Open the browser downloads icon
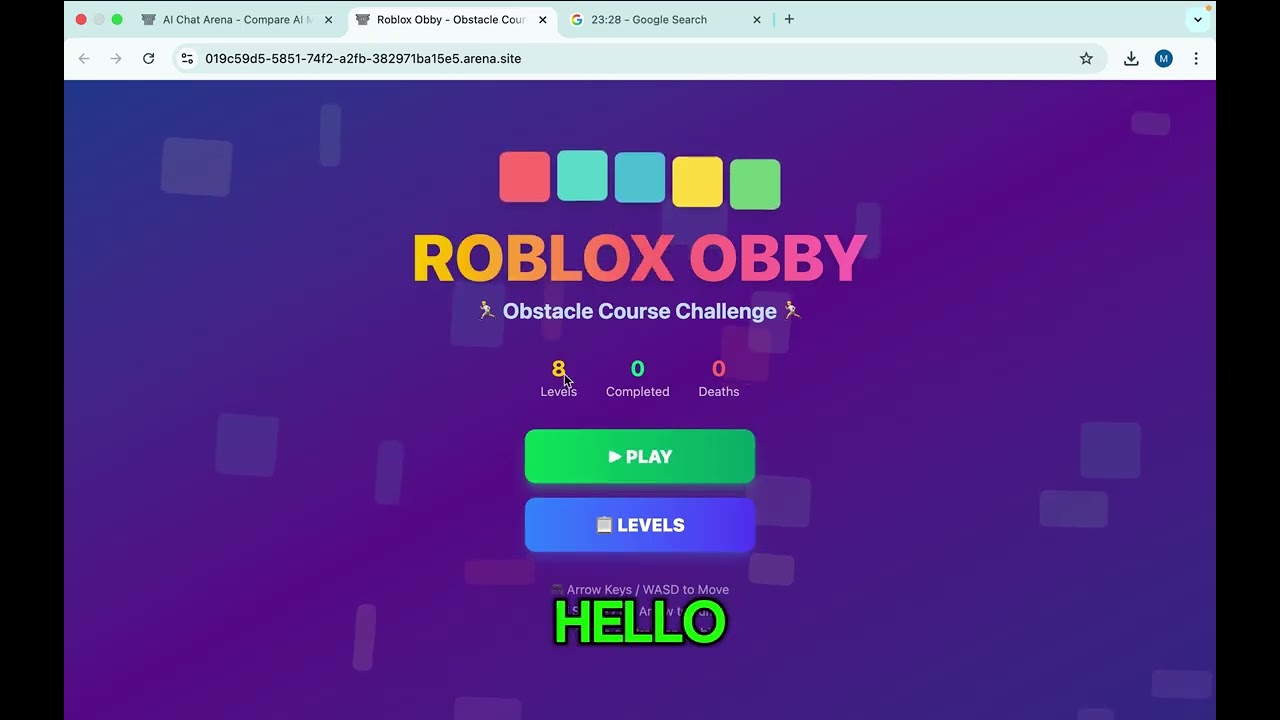1280x720 pixels. 1131,59
